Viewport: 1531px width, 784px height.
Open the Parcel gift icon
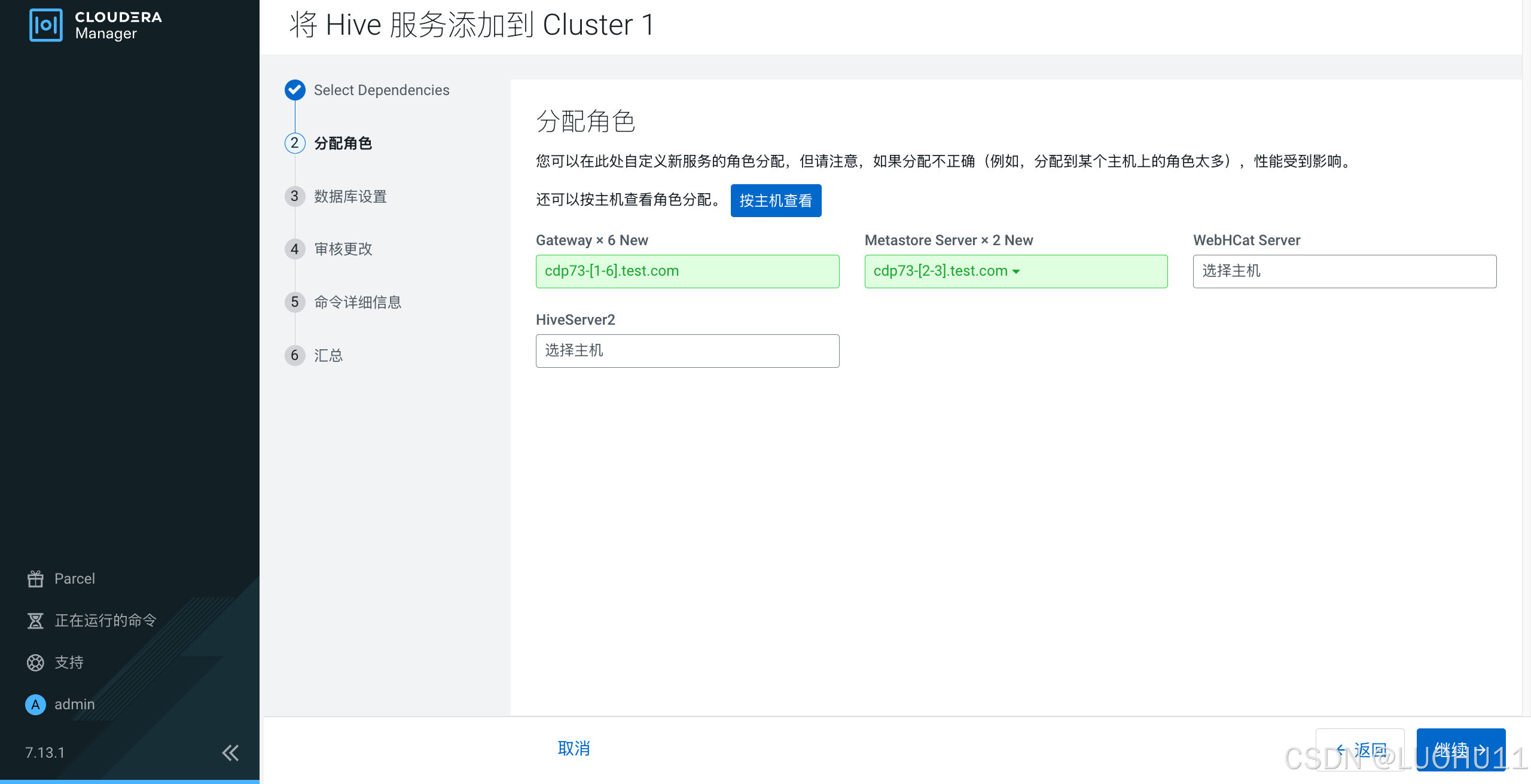coord(35,578)
